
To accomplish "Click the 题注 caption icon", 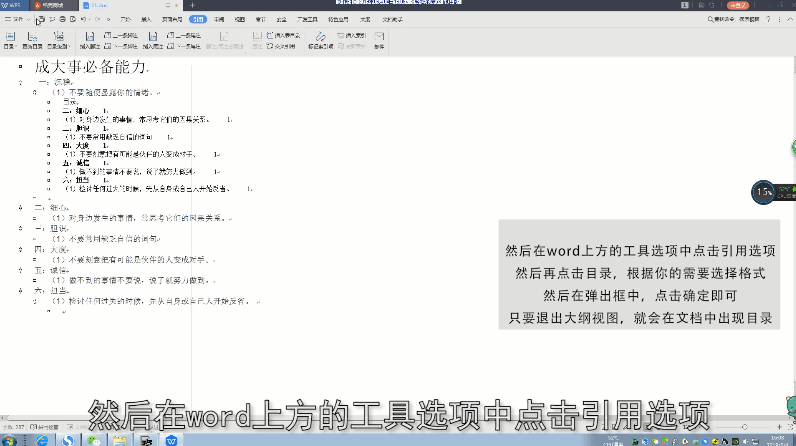I will pyautogui.click(x=258, y=38).
